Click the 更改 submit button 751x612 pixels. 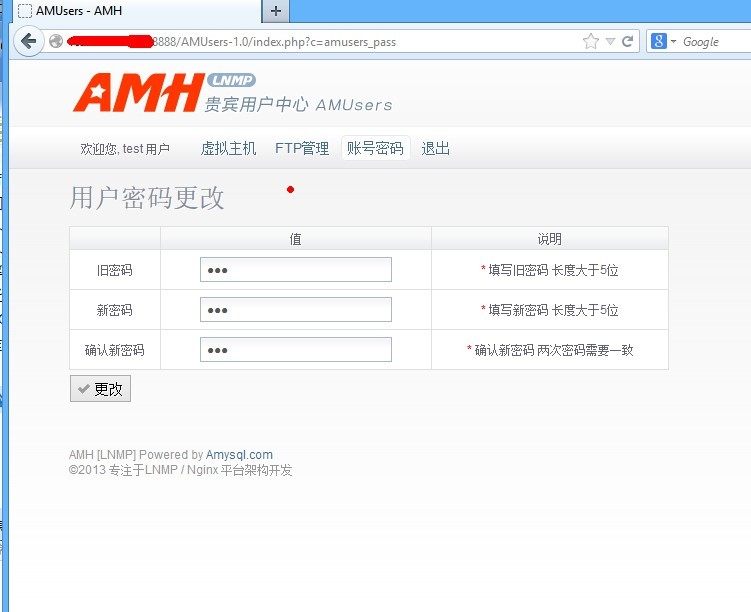[x=100, y=389]
